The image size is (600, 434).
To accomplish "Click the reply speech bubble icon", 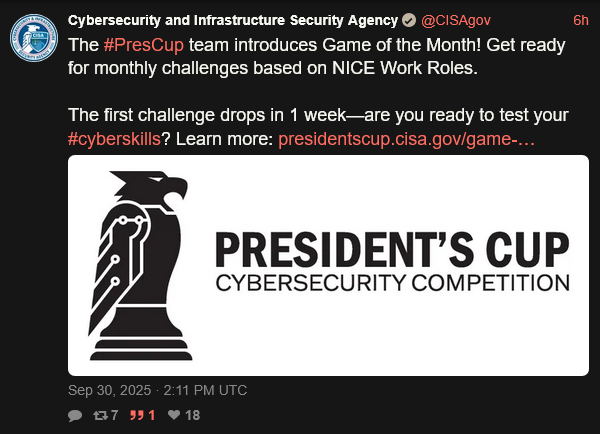I will coord(75,415).
